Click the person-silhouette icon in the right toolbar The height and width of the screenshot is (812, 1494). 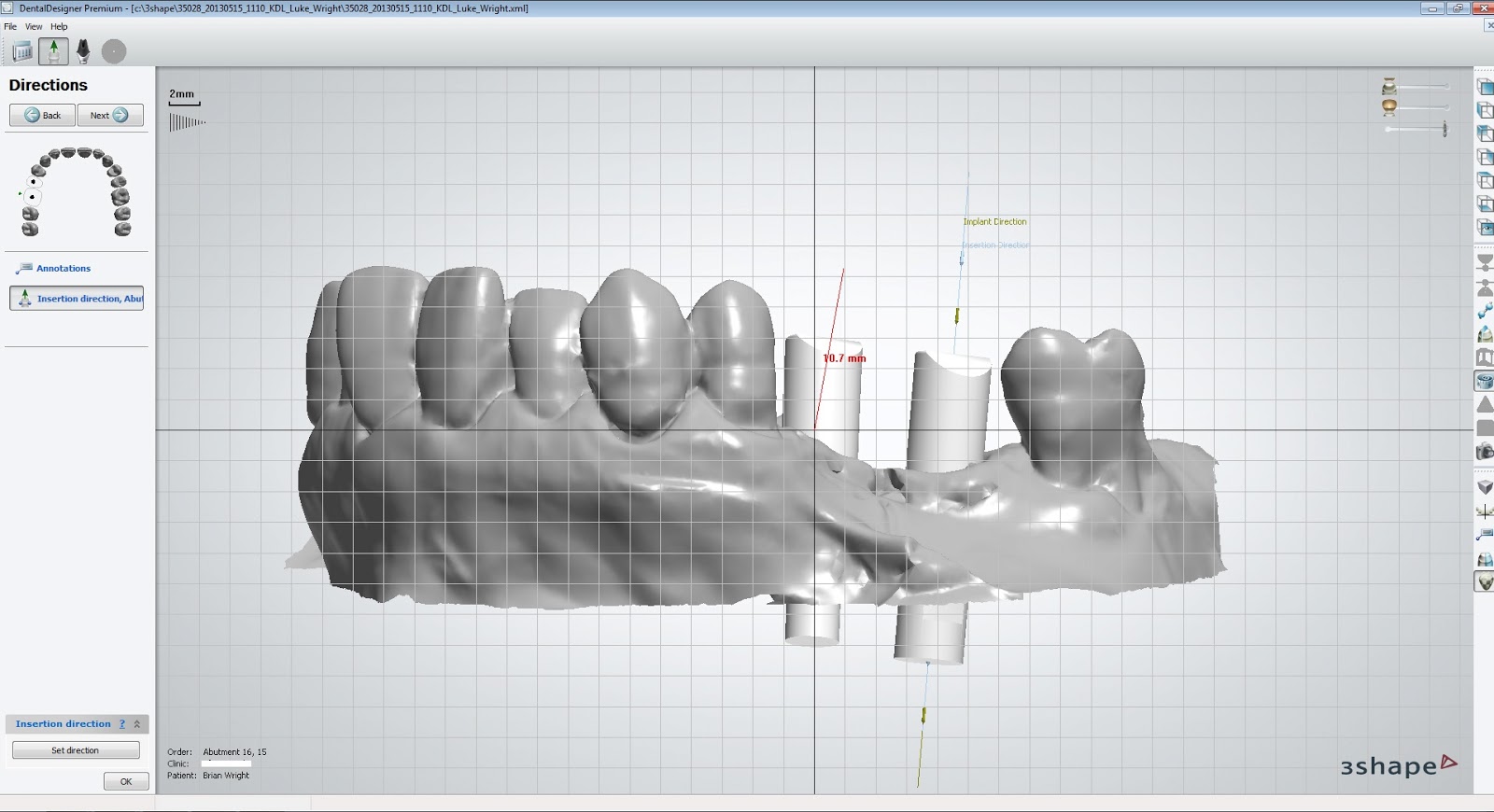pyautogui.click(x=1485, y=287)
